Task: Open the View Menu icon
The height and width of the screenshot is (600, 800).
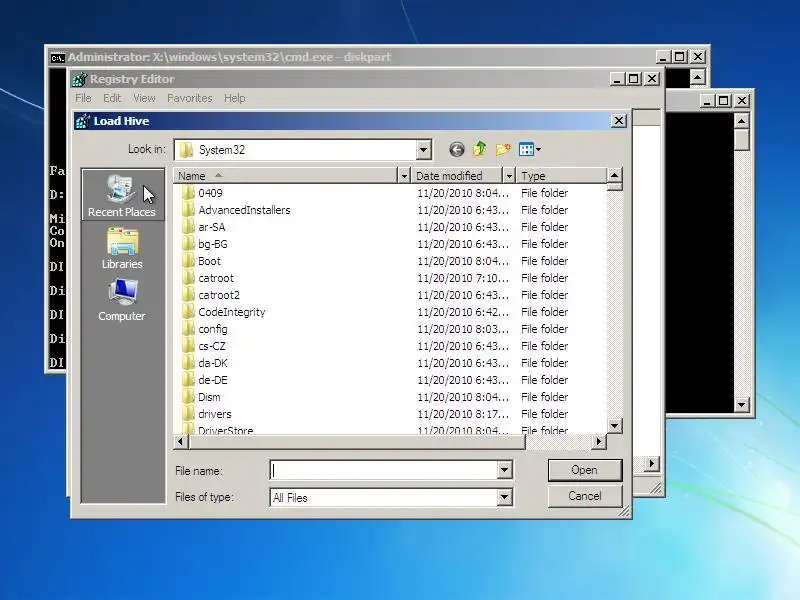Action: (x=526, y=149)
